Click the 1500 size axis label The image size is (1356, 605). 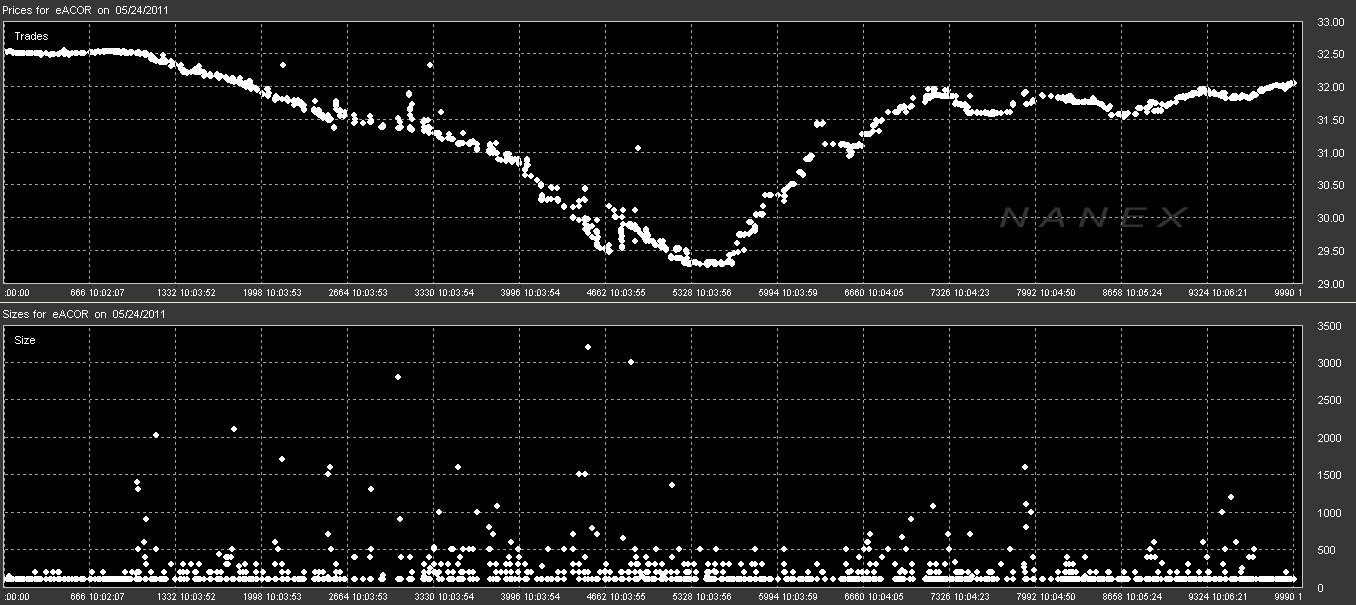pos(1331,476)
